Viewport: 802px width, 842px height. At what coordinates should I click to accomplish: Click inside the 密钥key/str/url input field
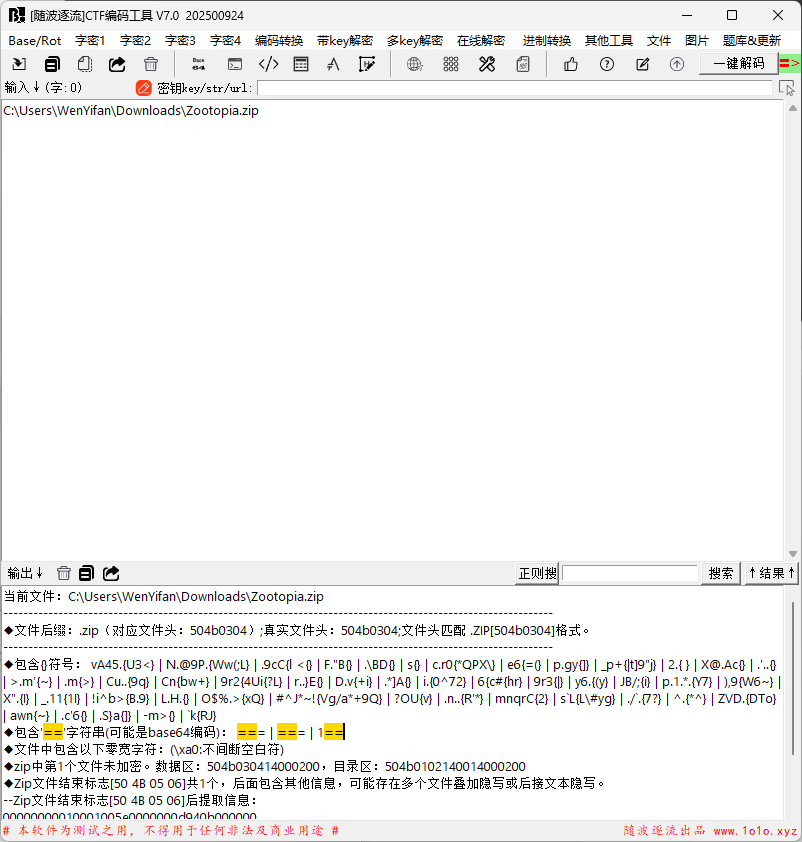point(500,87)
